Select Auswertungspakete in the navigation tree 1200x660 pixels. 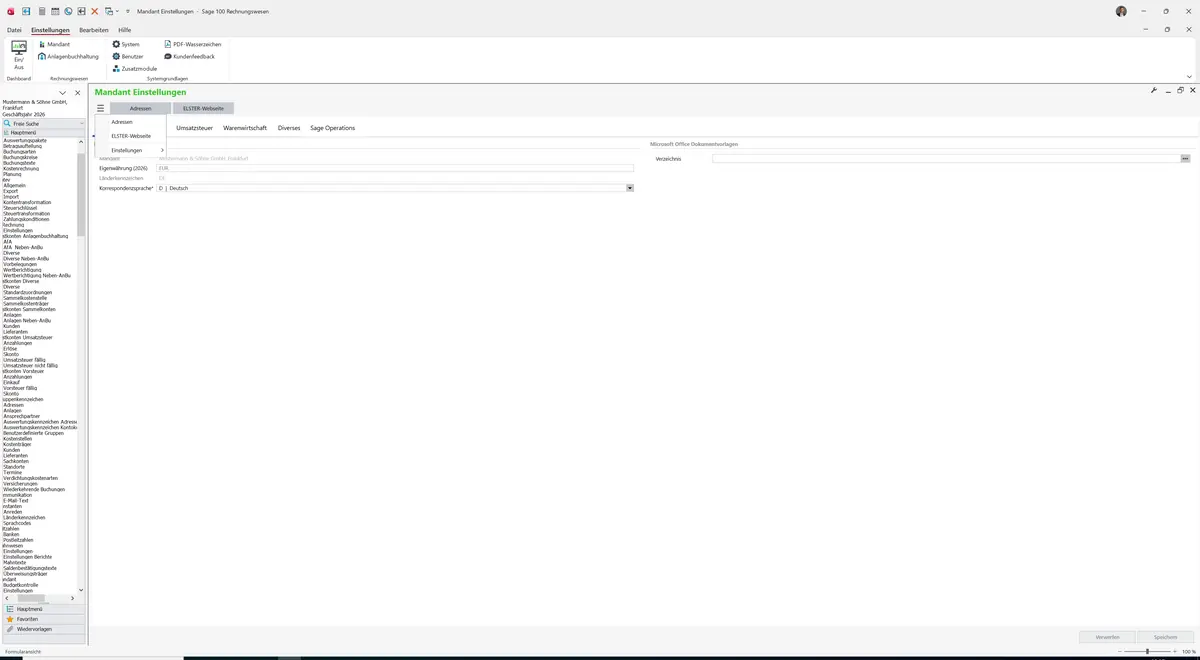click(x=25, y=140)
